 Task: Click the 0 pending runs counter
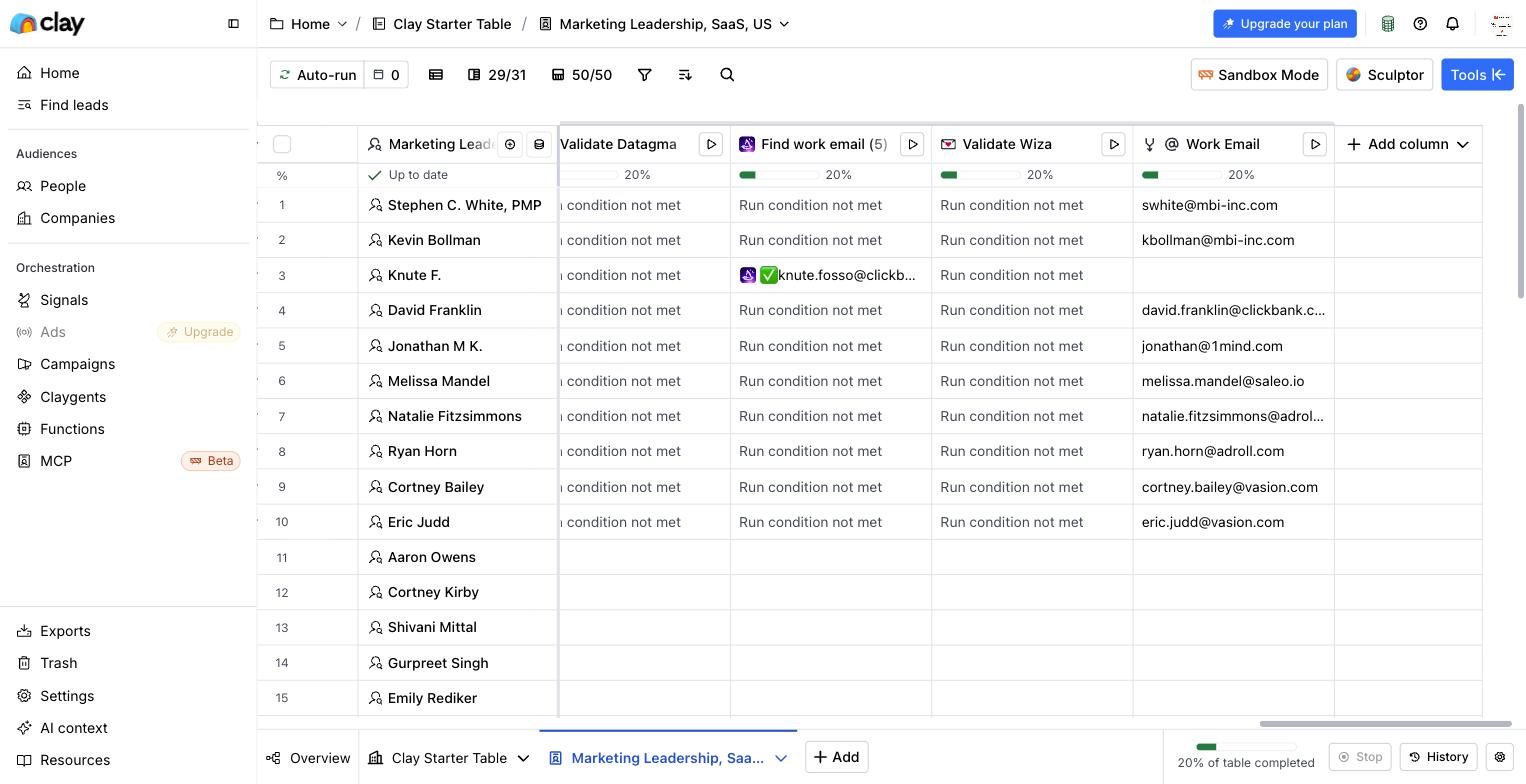tap(386, 75)
